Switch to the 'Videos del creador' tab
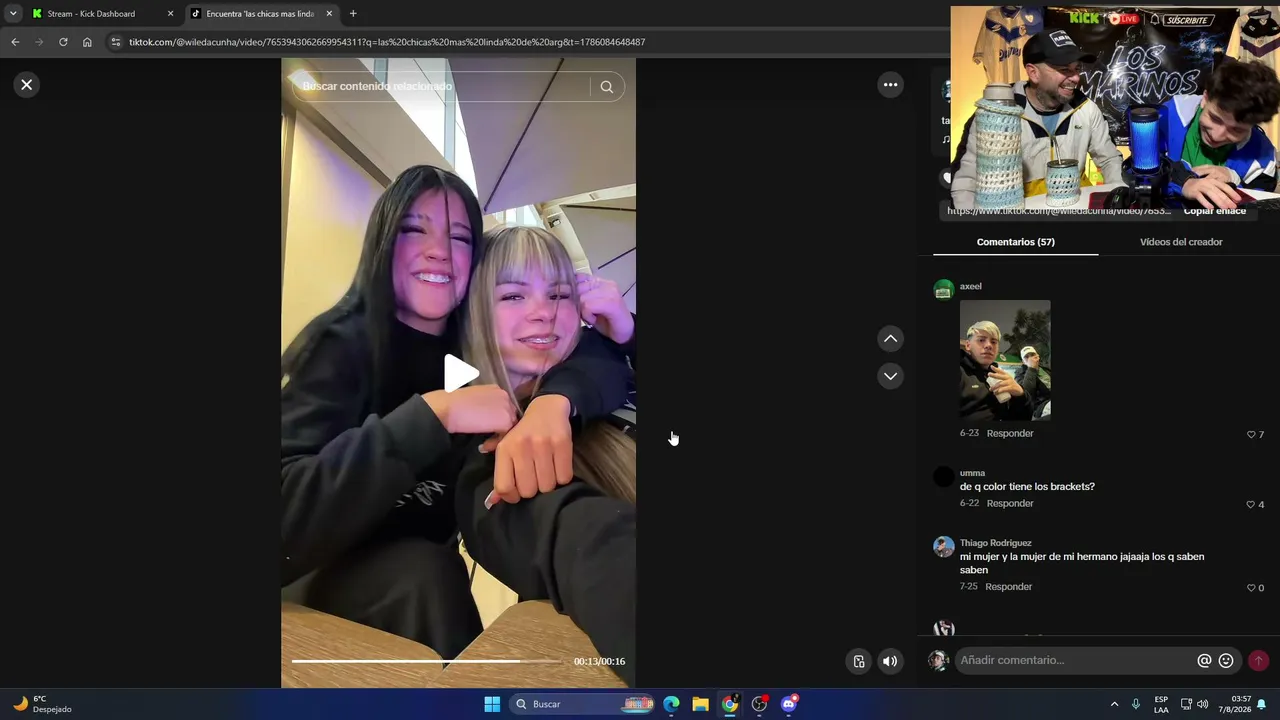 point(1181,242)
